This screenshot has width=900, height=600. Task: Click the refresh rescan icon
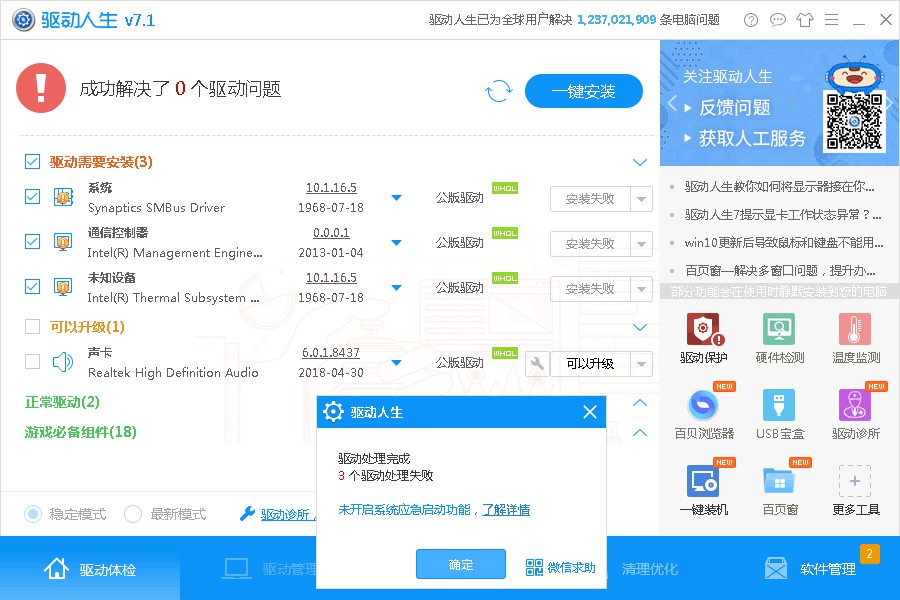pos(498,92)
